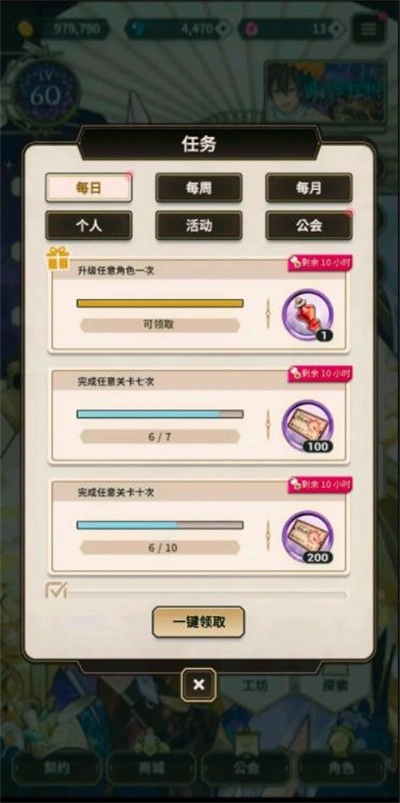
Task: Tap the 200 ticket reward icon
Action: 308,537
